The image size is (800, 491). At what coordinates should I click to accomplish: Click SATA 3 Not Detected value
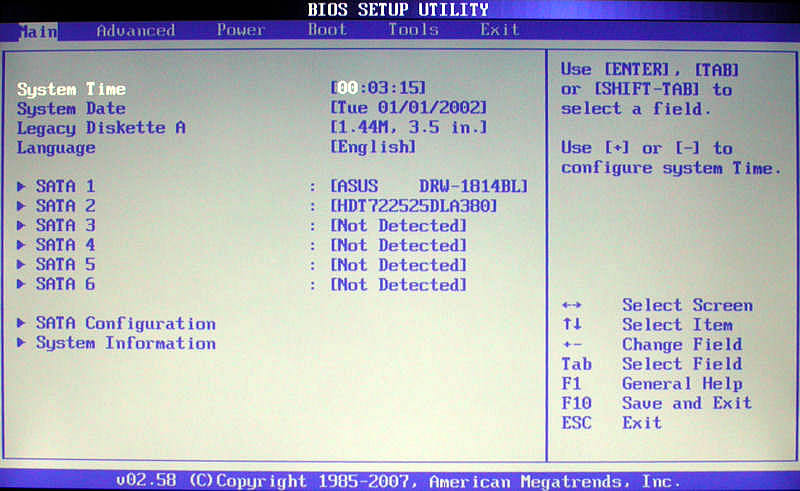tap(398, 226)
